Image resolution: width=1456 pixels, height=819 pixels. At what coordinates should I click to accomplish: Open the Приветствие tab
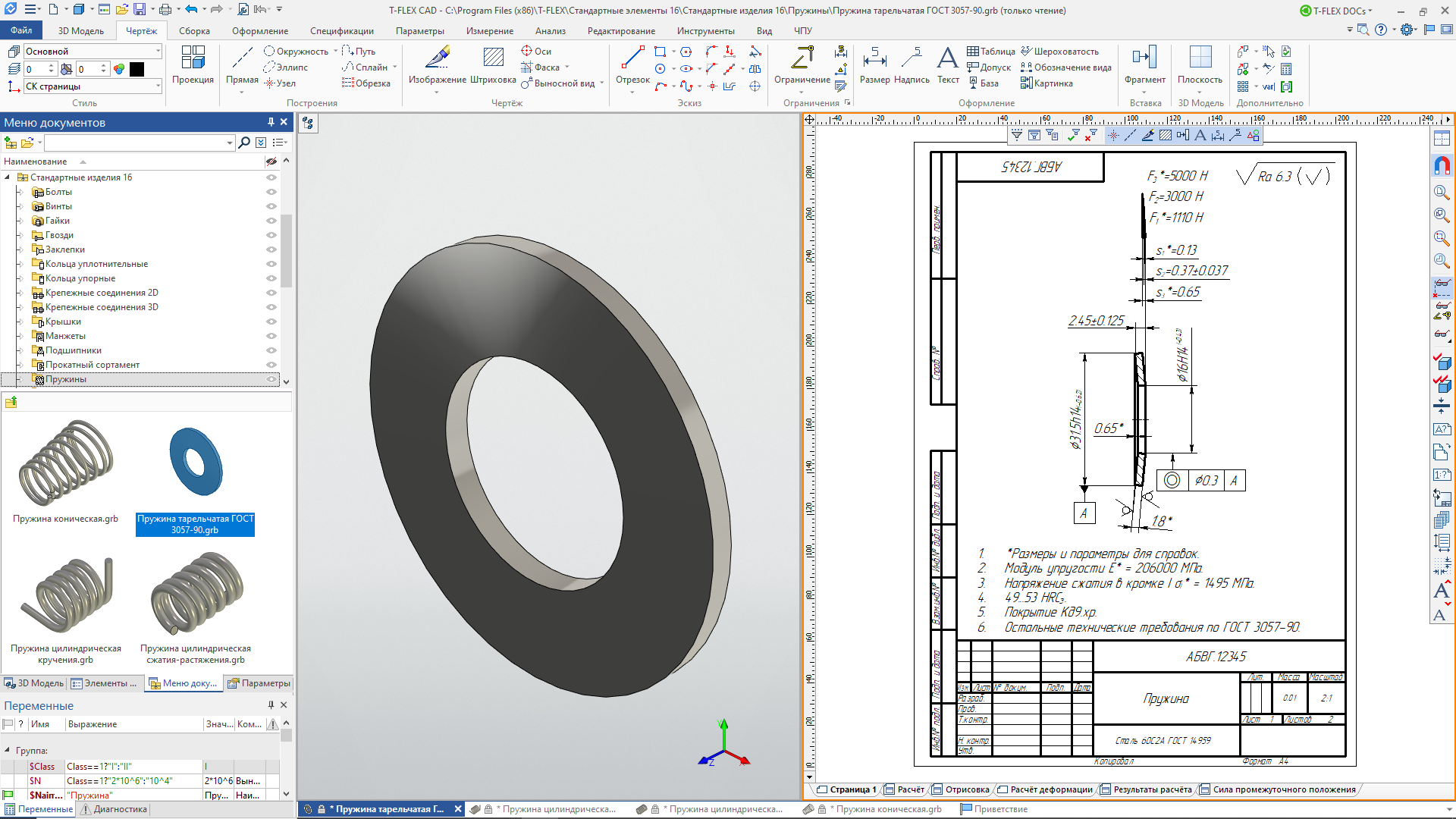pyautogui.click(x=994, y=809)
